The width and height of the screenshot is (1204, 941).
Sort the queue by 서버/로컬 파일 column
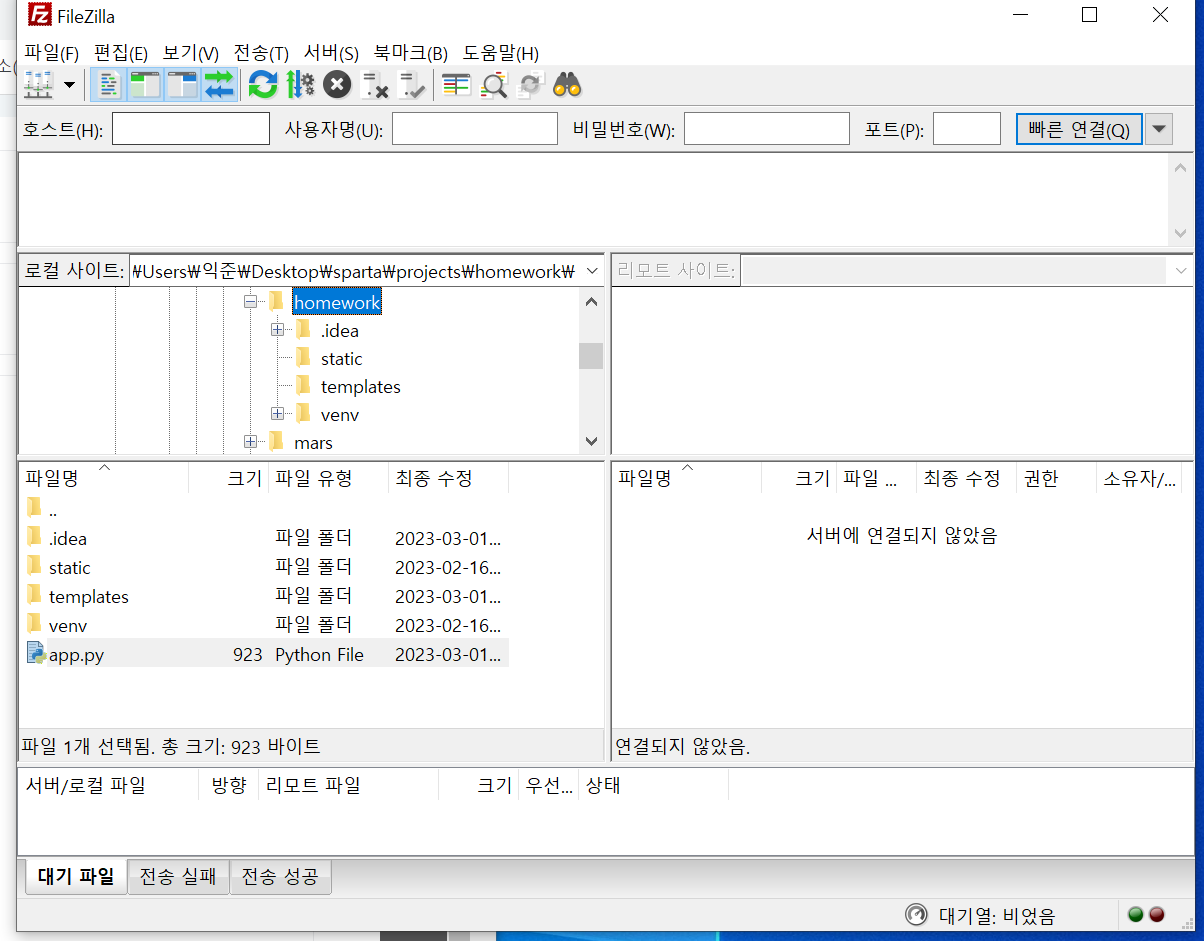pos(108,785)
